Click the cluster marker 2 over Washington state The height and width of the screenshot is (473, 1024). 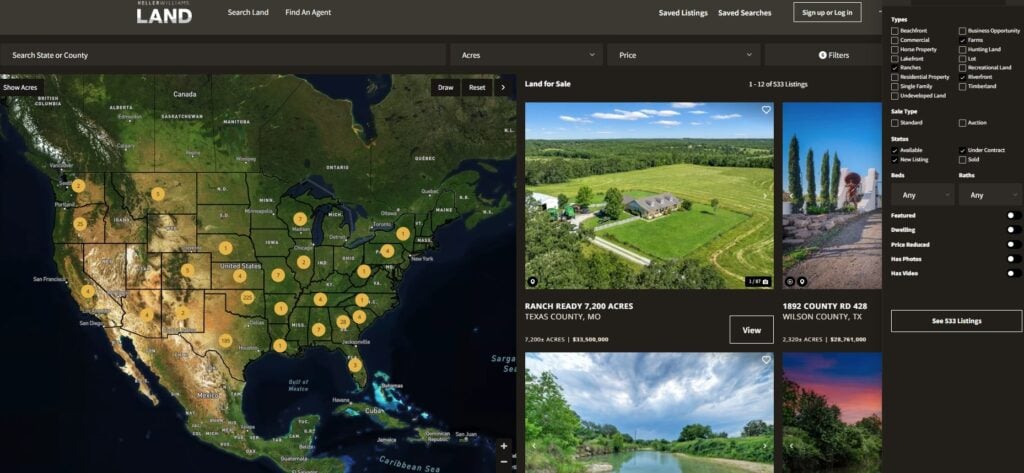[78, 186]
